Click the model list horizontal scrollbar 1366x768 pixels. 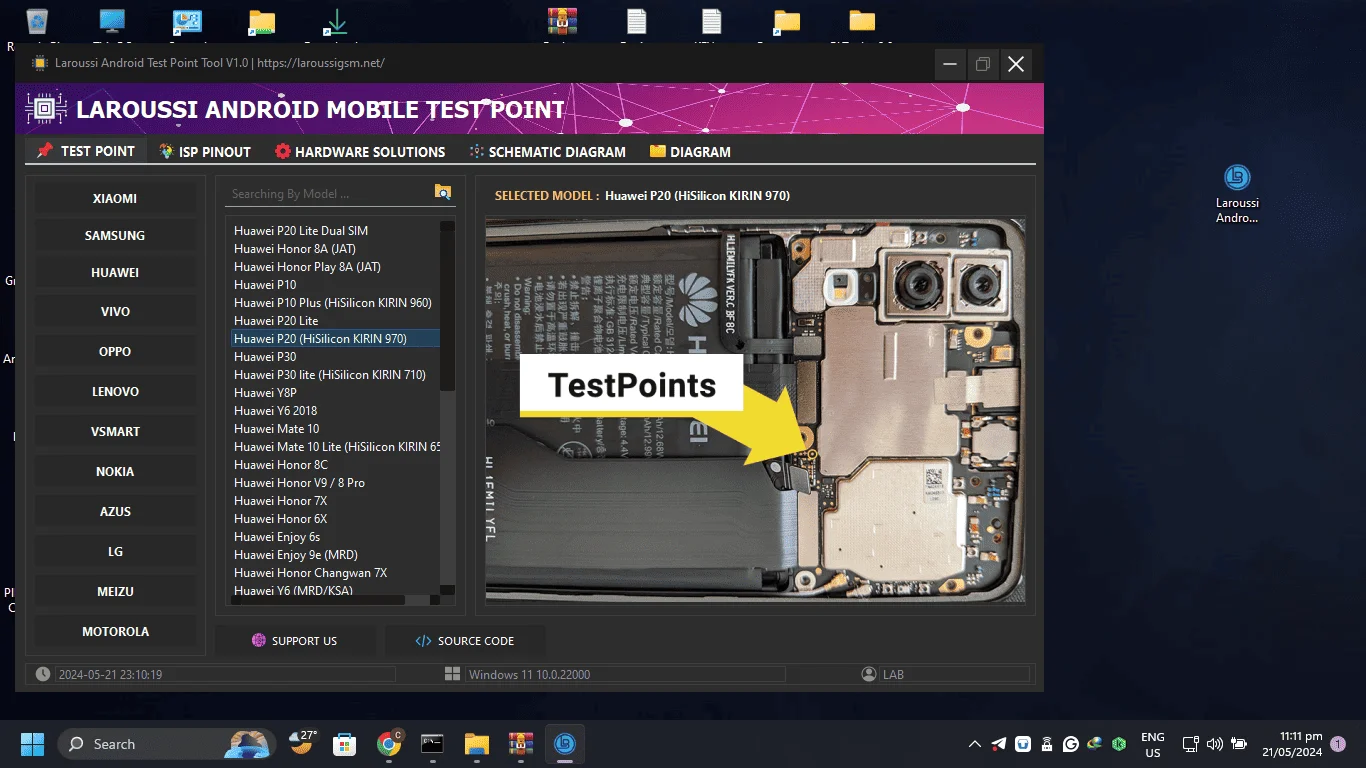point(335,600)
